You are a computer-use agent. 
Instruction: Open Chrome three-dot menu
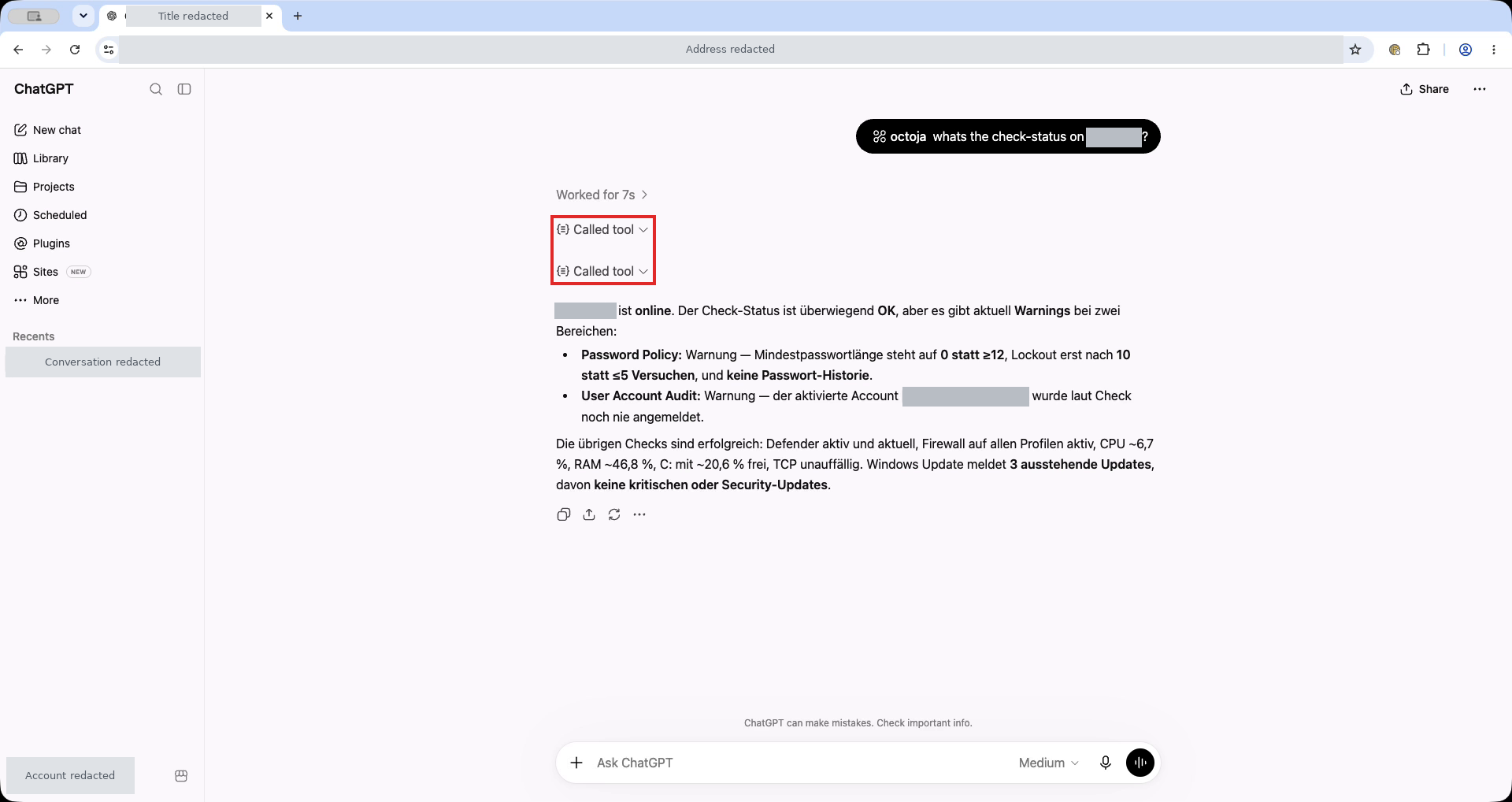[1494, 50]
